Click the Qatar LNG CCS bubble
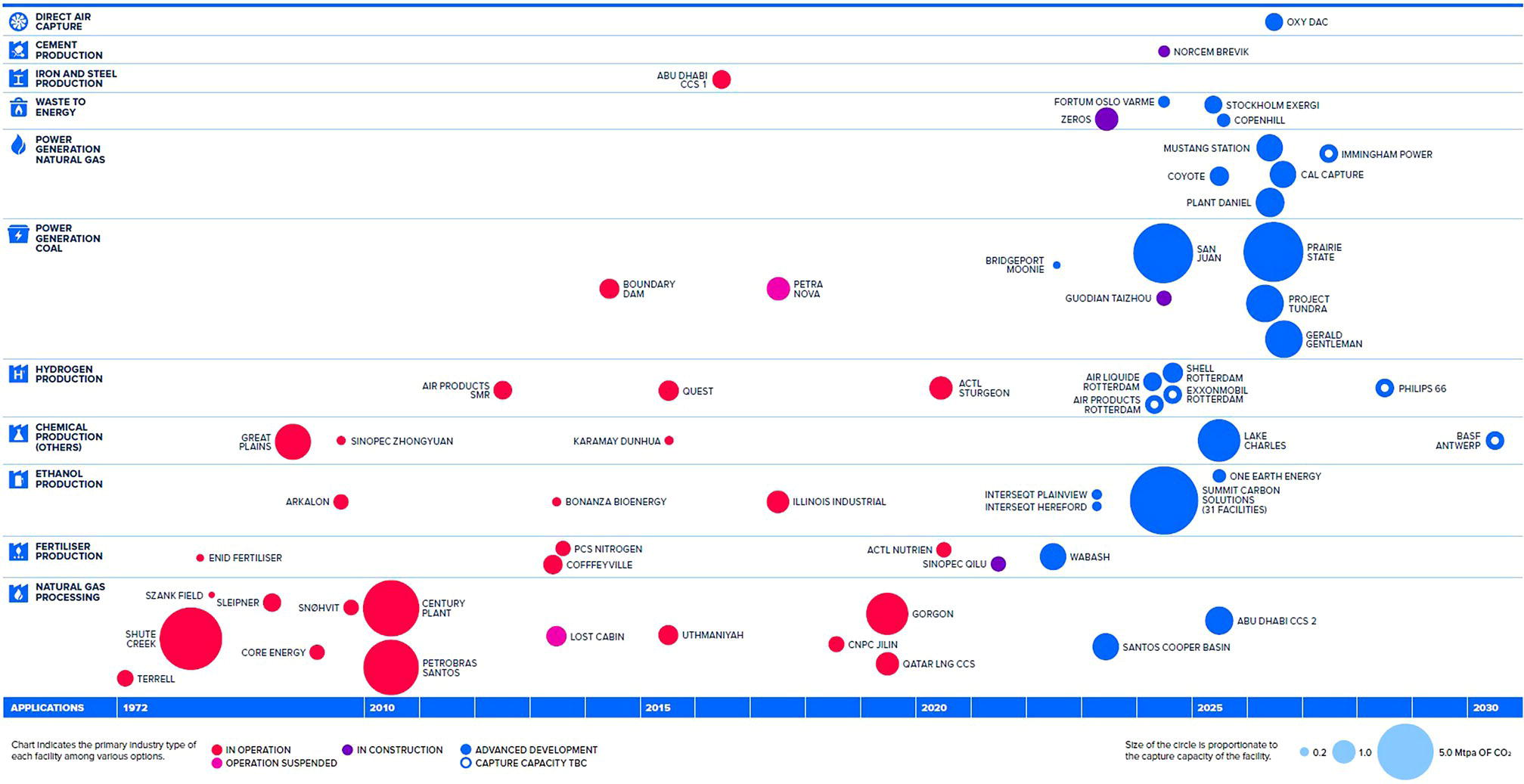 (x=887, y=664)
